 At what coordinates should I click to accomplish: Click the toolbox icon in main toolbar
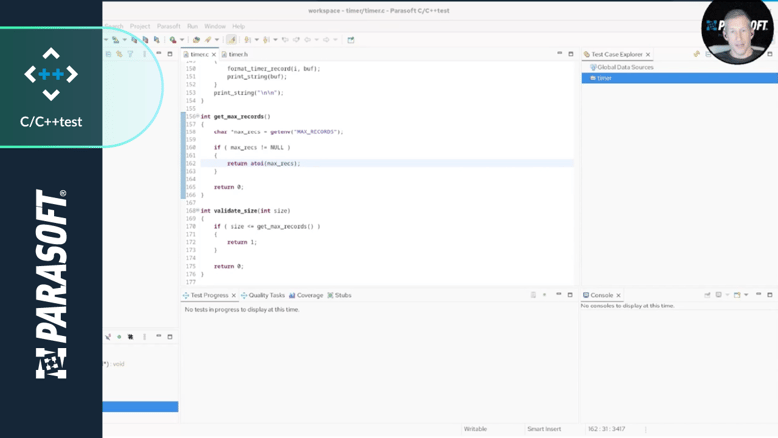196,40
